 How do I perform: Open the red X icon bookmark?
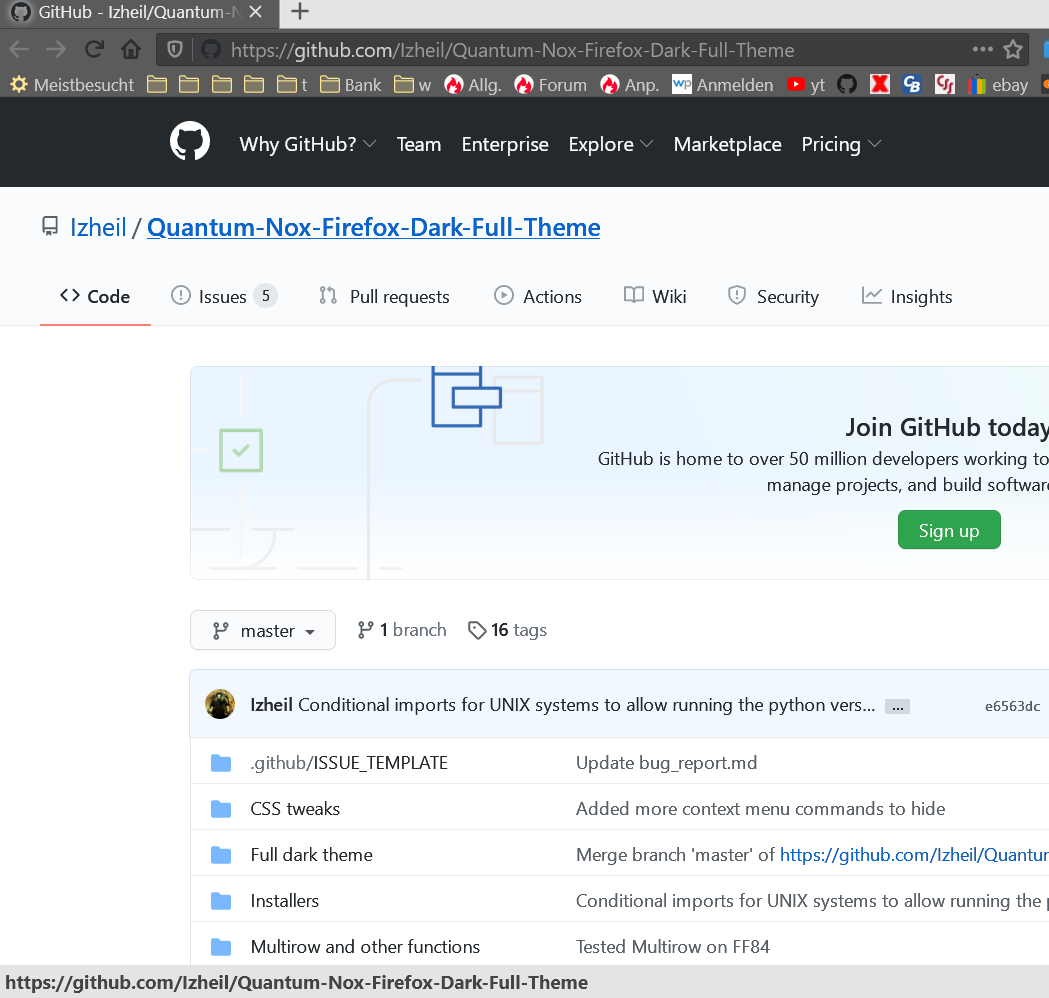point(880,84)
